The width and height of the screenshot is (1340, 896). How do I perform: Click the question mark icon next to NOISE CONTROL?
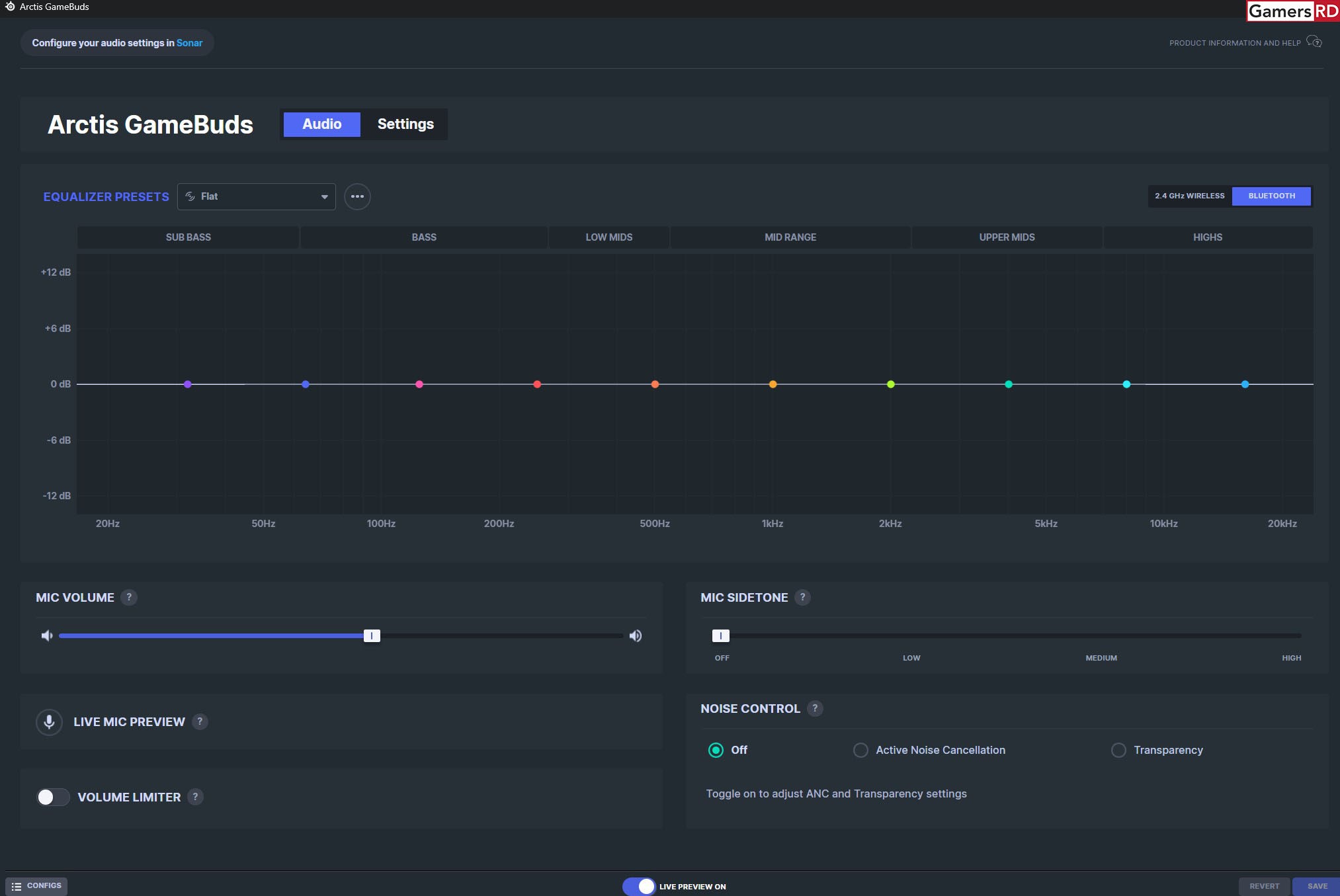815,708
